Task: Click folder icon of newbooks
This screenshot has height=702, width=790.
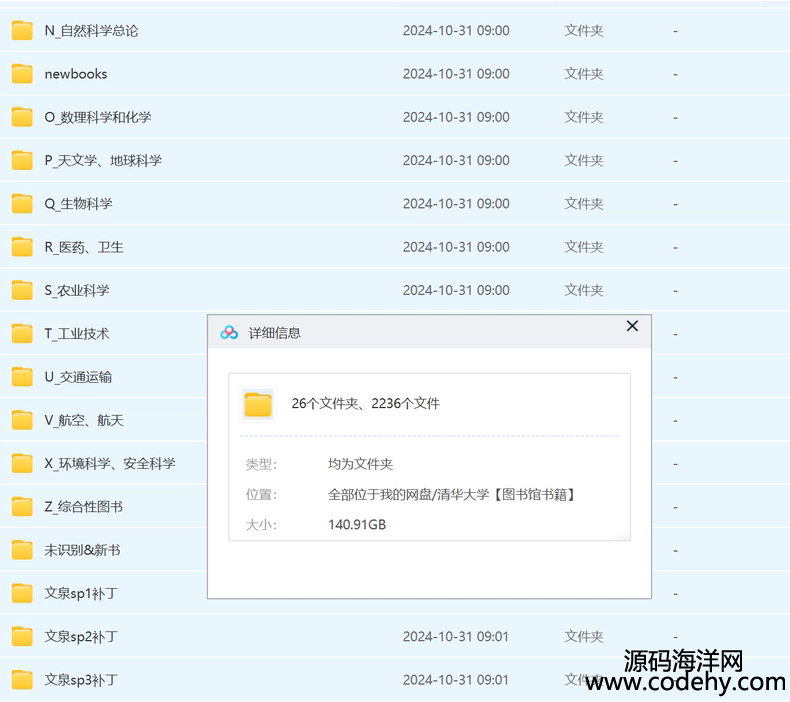Action: tap(22, 74)
